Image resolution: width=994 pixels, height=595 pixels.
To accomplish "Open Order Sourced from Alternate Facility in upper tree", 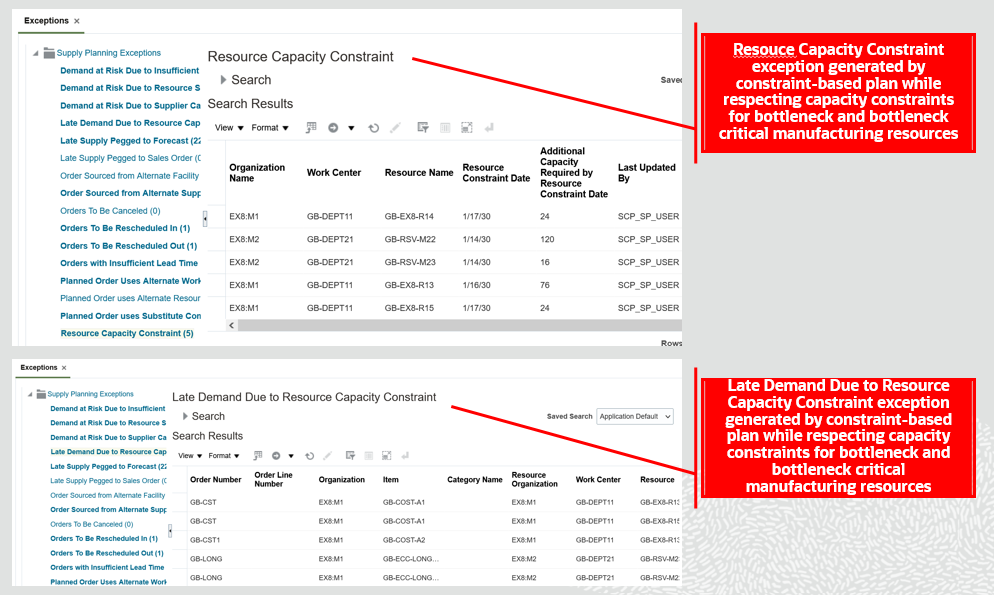I will [x=129, y=176].
